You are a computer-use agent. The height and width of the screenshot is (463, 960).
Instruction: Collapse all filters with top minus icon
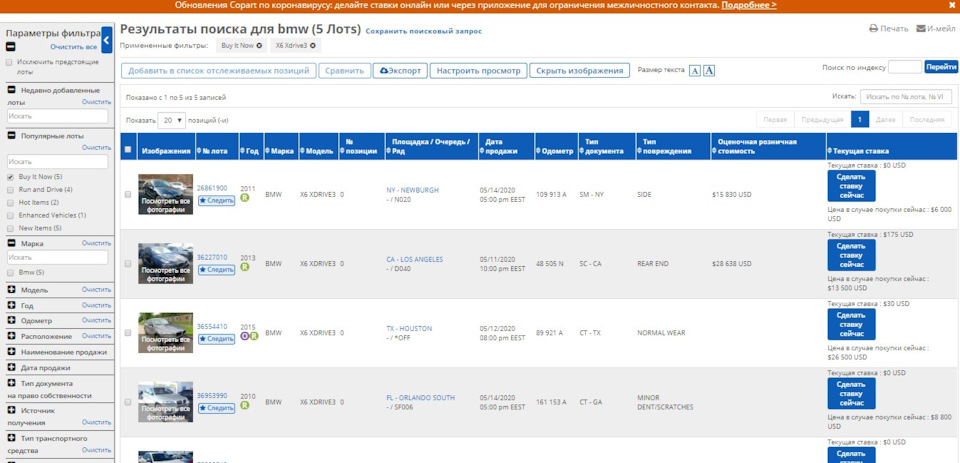click(x=11, y=47)
